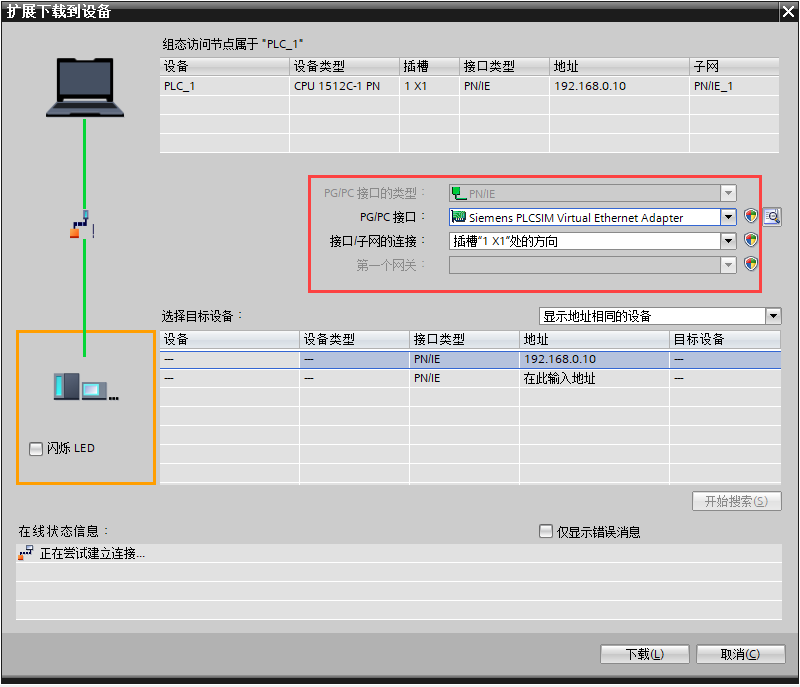
Task: Click the shield icon beside 接口/子网的连接
Action: 751,240
